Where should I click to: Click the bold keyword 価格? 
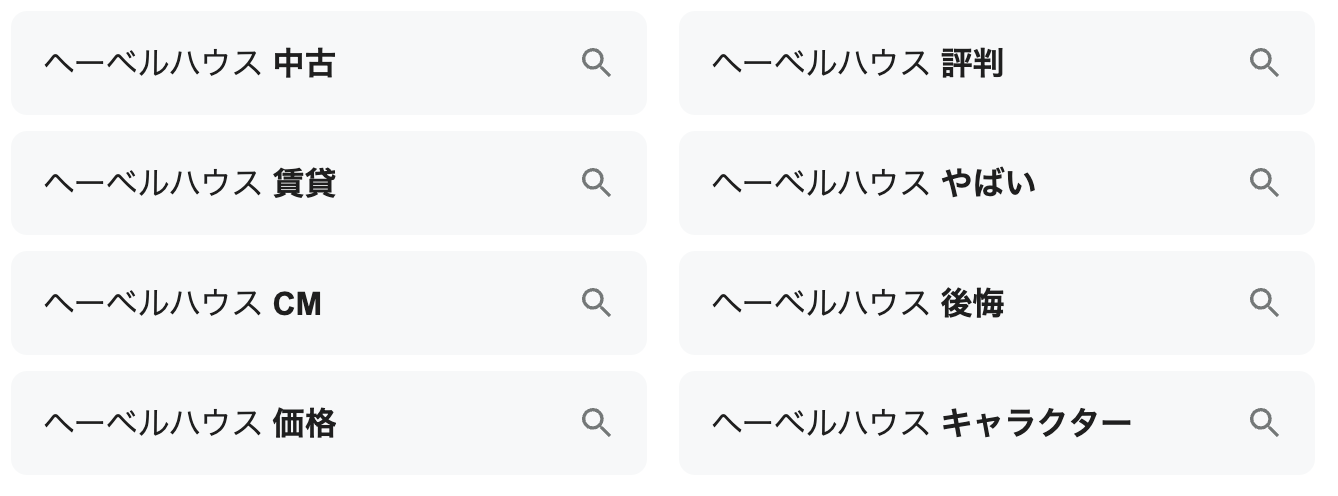(304, 424)
